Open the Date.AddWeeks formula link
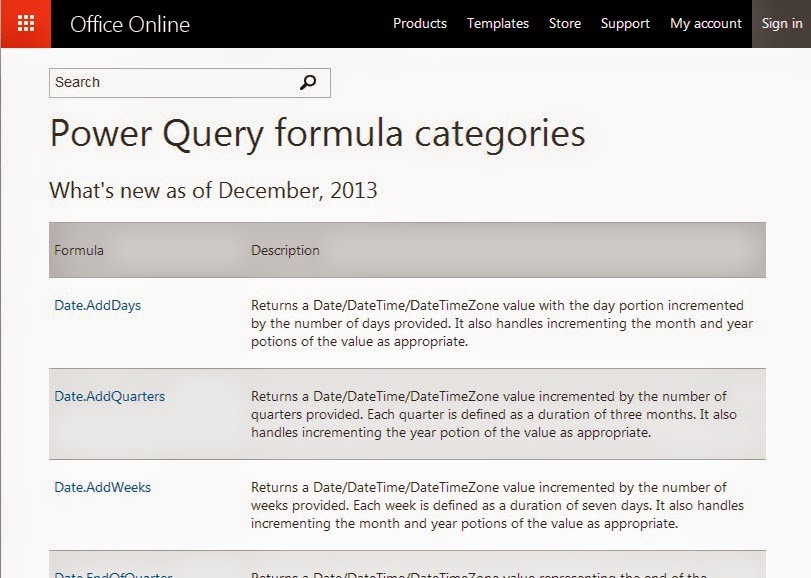811x578 pixels. pyautogui.click(x=102, y=487)
